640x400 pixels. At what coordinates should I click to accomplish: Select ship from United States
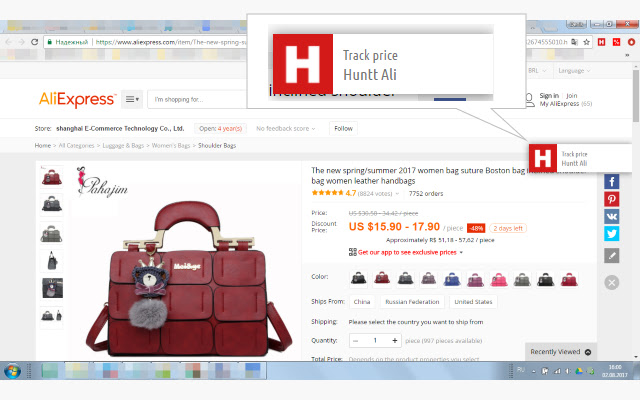[x=473, y=302]
